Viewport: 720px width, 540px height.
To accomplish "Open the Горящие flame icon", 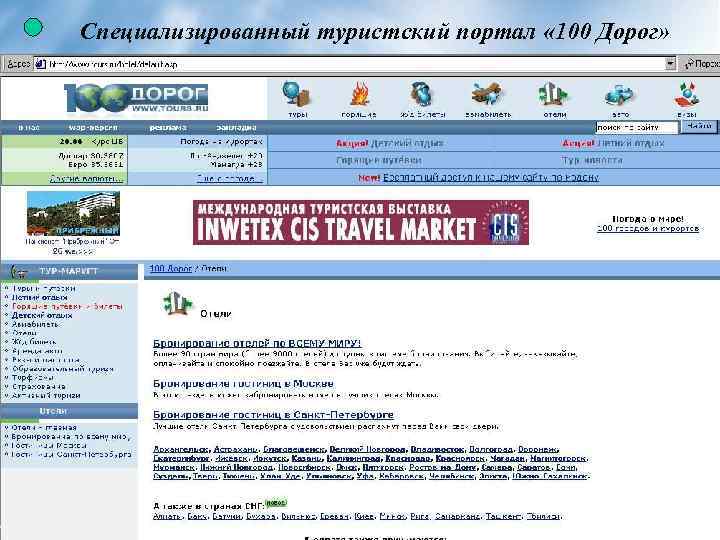I will [360, 95].
